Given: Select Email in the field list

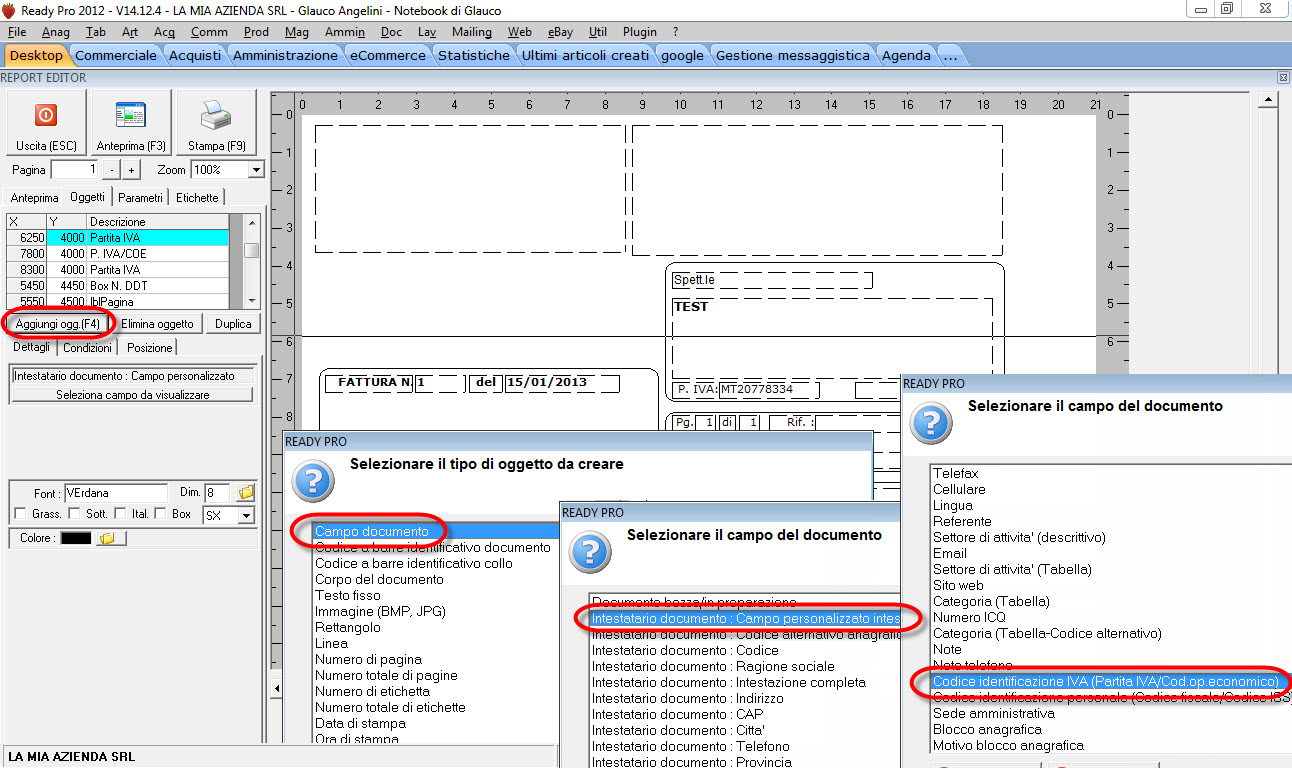Looking at the screenshot, I should (x=950, y=553).
